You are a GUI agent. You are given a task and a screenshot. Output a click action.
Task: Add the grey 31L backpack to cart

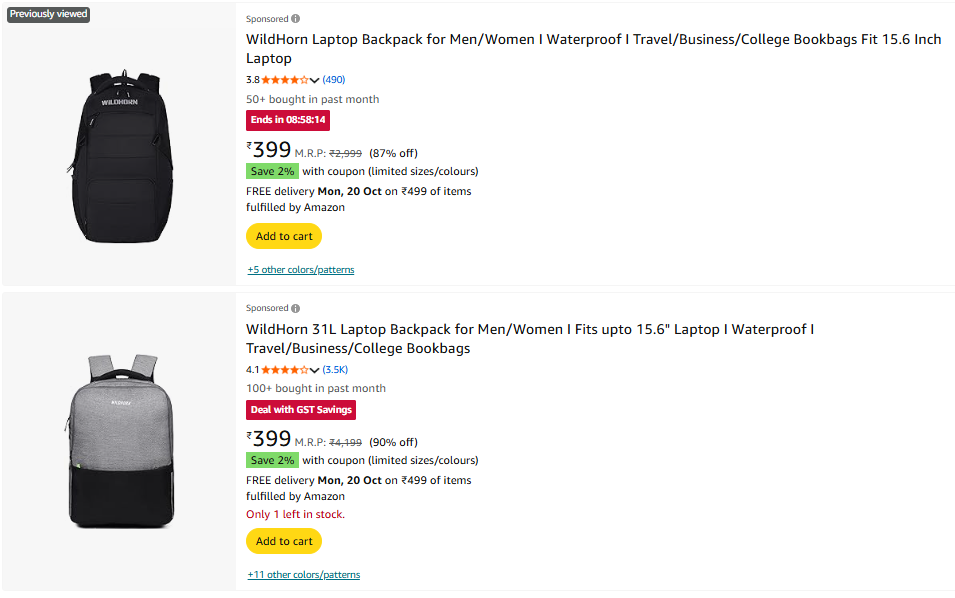coord(284,541)
